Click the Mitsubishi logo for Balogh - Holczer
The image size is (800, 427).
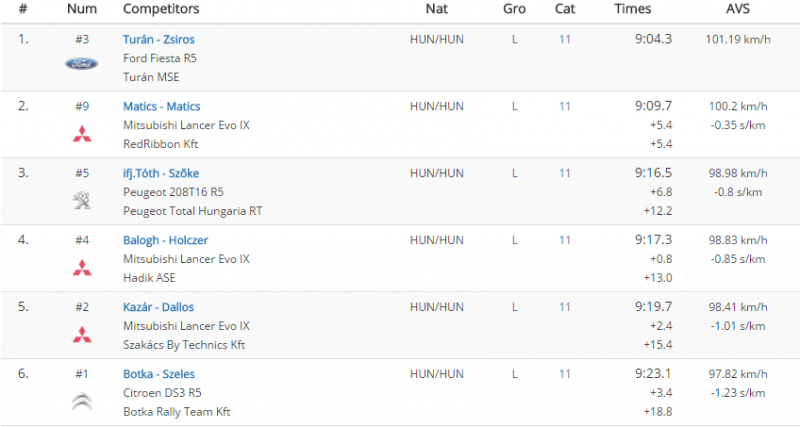point(82,267)
